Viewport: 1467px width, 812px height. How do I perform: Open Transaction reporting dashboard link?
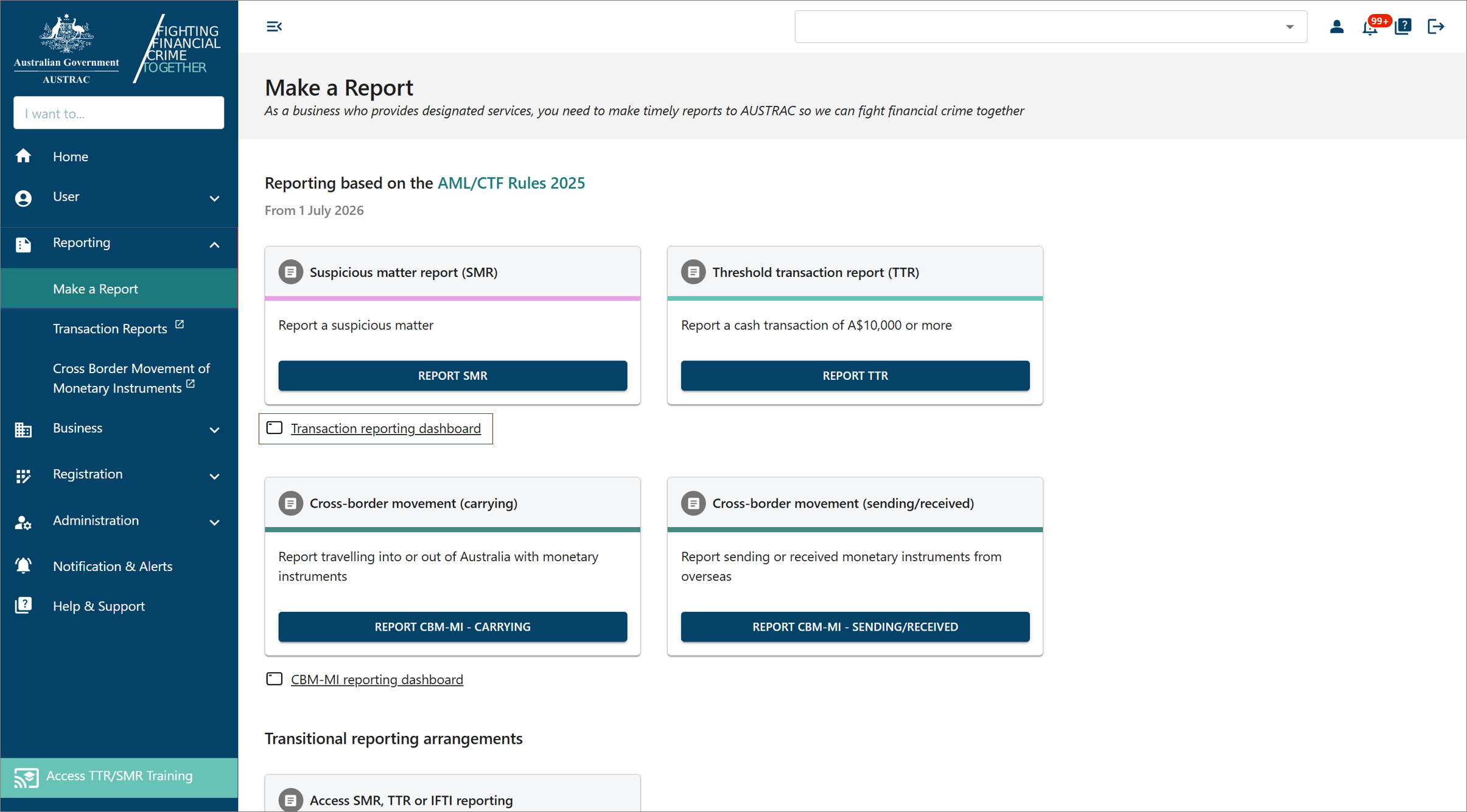(385, 428)
